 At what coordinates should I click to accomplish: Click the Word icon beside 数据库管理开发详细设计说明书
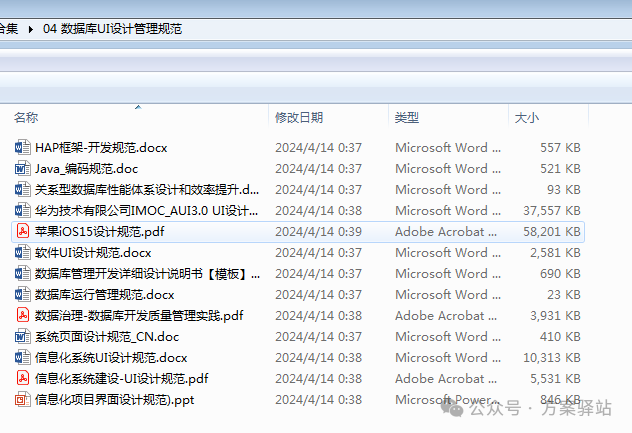click(x=23, y=274)
